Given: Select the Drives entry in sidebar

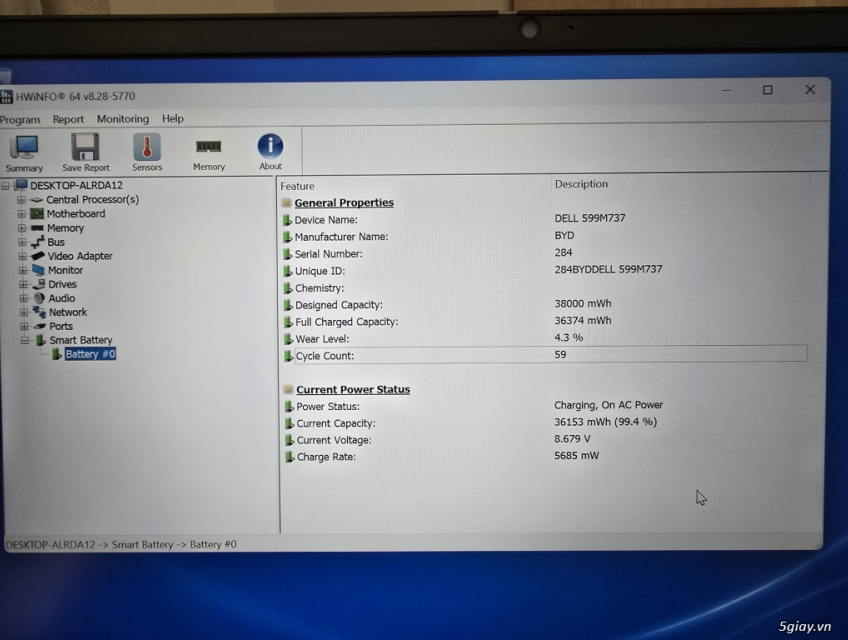Looking at the screenshot, I should click(62, 284).
